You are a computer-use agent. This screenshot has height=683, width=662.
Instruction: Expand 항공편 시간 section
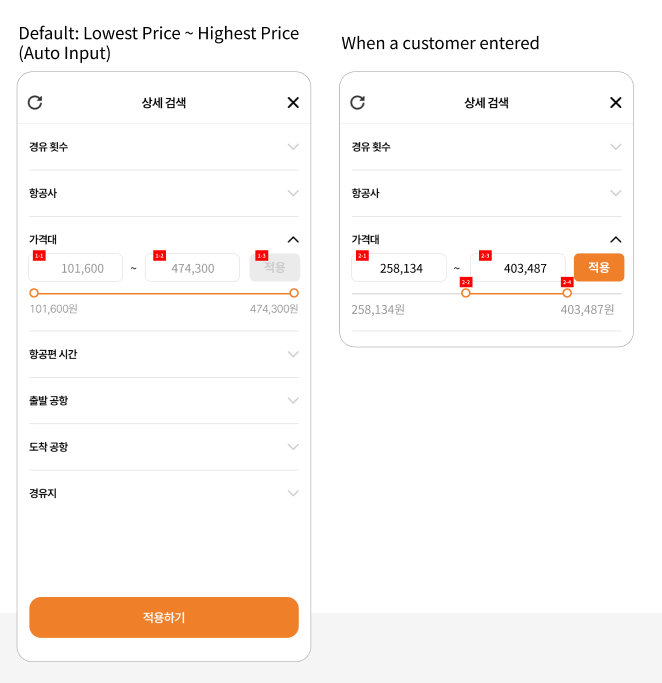click(x=293, y=354)
